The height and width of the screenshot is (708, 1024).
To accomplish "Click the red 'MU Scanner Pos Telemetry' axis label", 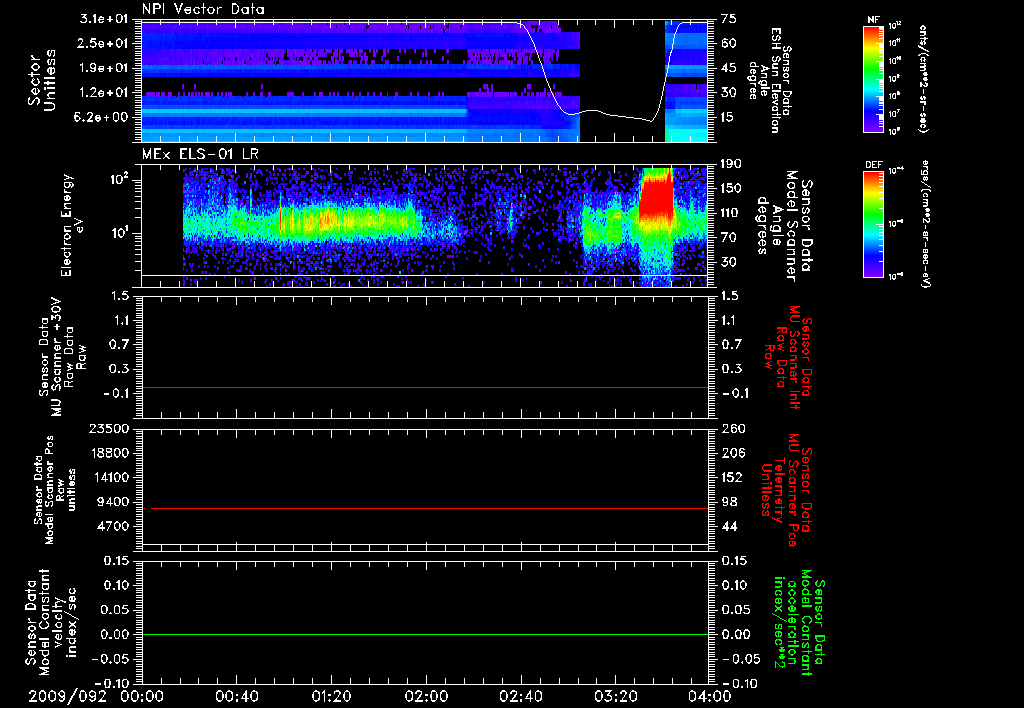I will coord(786,490).
